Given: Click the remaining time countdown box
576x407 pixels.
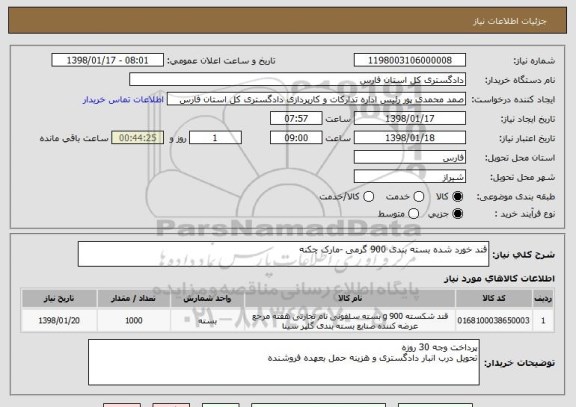Looking at the screenshot, I should (138, 138).
